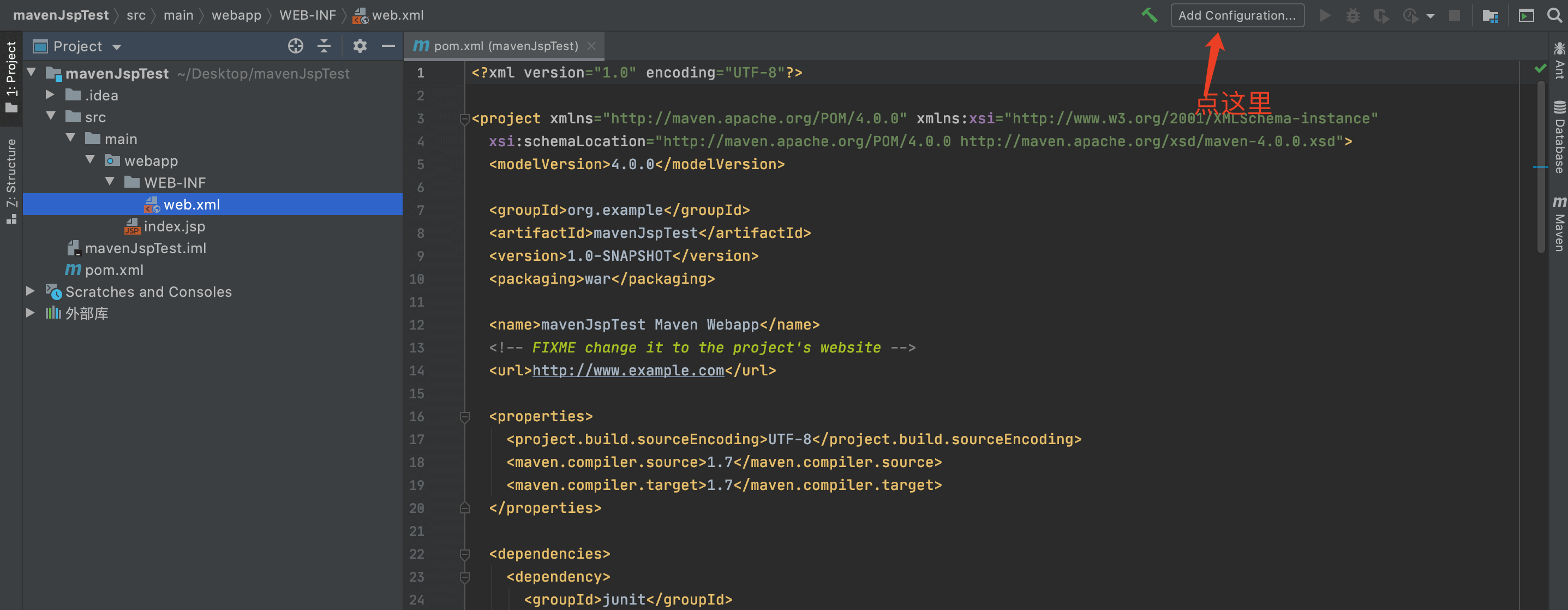Viewport: 1568px width, 610px height.
Task: Open Project Structure folder icon
Action: [1490, 15]
